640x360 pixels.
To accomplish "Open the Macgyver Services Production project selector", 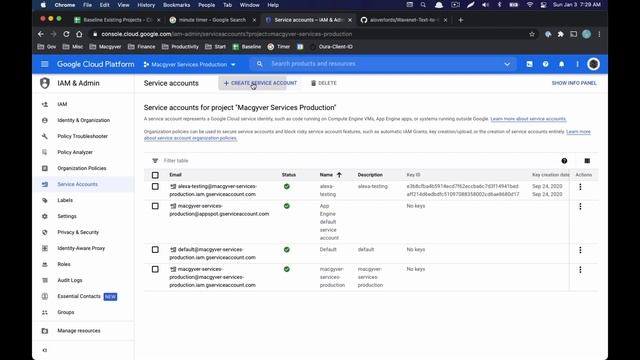I will click(189, 64).
